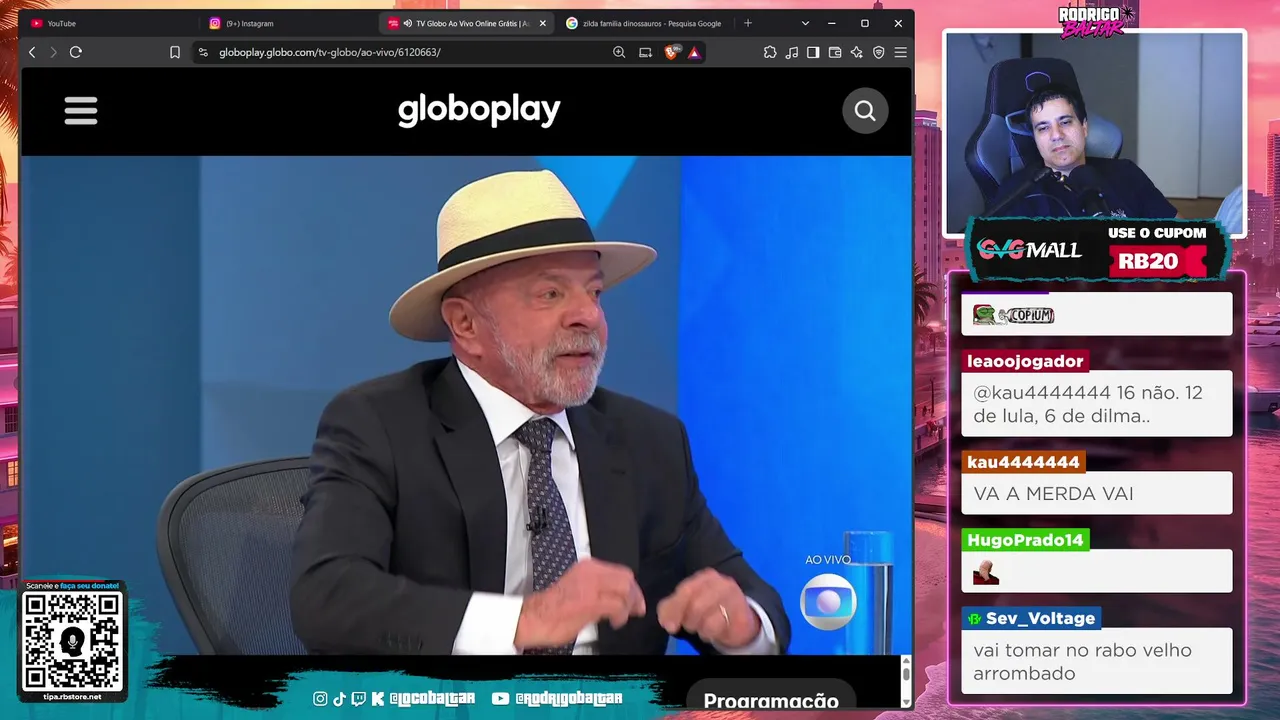The height and width of the screenshot is (720, 1280).
Task: Toggle the browser sidebar panel
Action: pos(813,52)
